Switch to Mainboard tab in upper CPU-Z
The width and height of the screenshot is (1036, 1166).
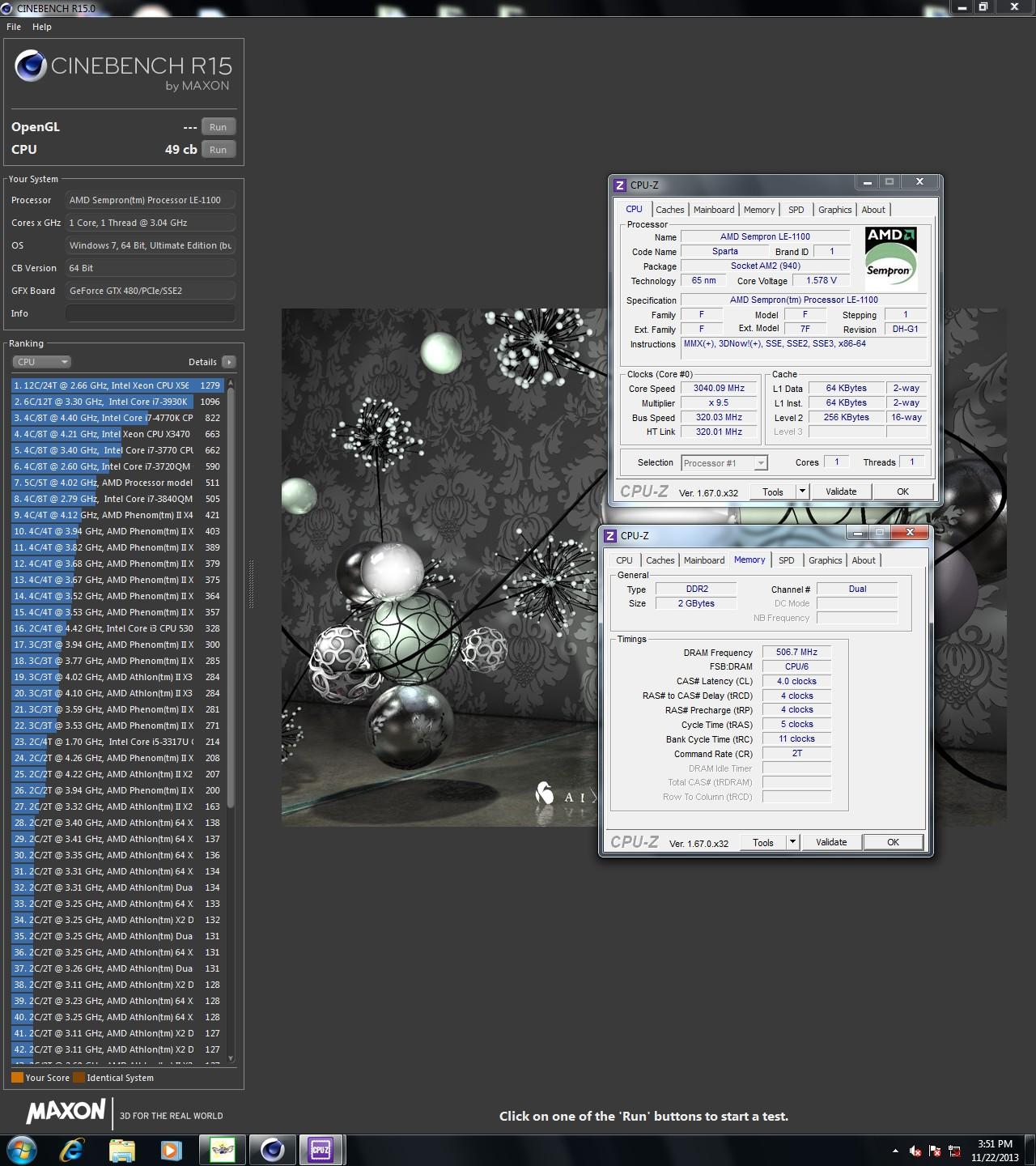(x=714, y=210)
